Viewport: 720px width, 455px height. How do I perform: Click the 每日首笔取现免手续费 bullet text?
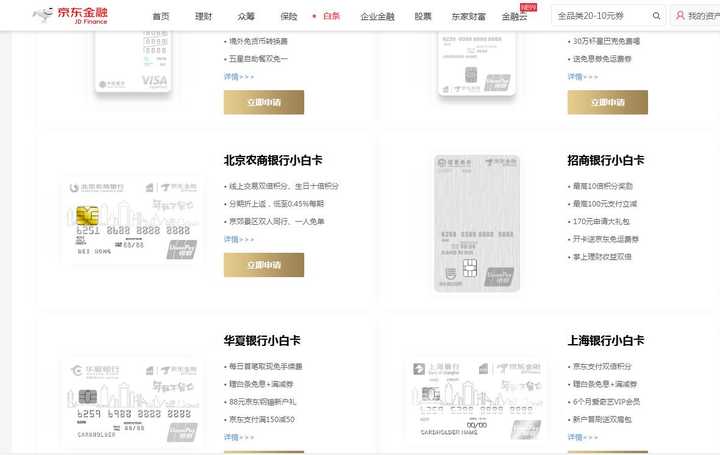[x=265, y=366]
